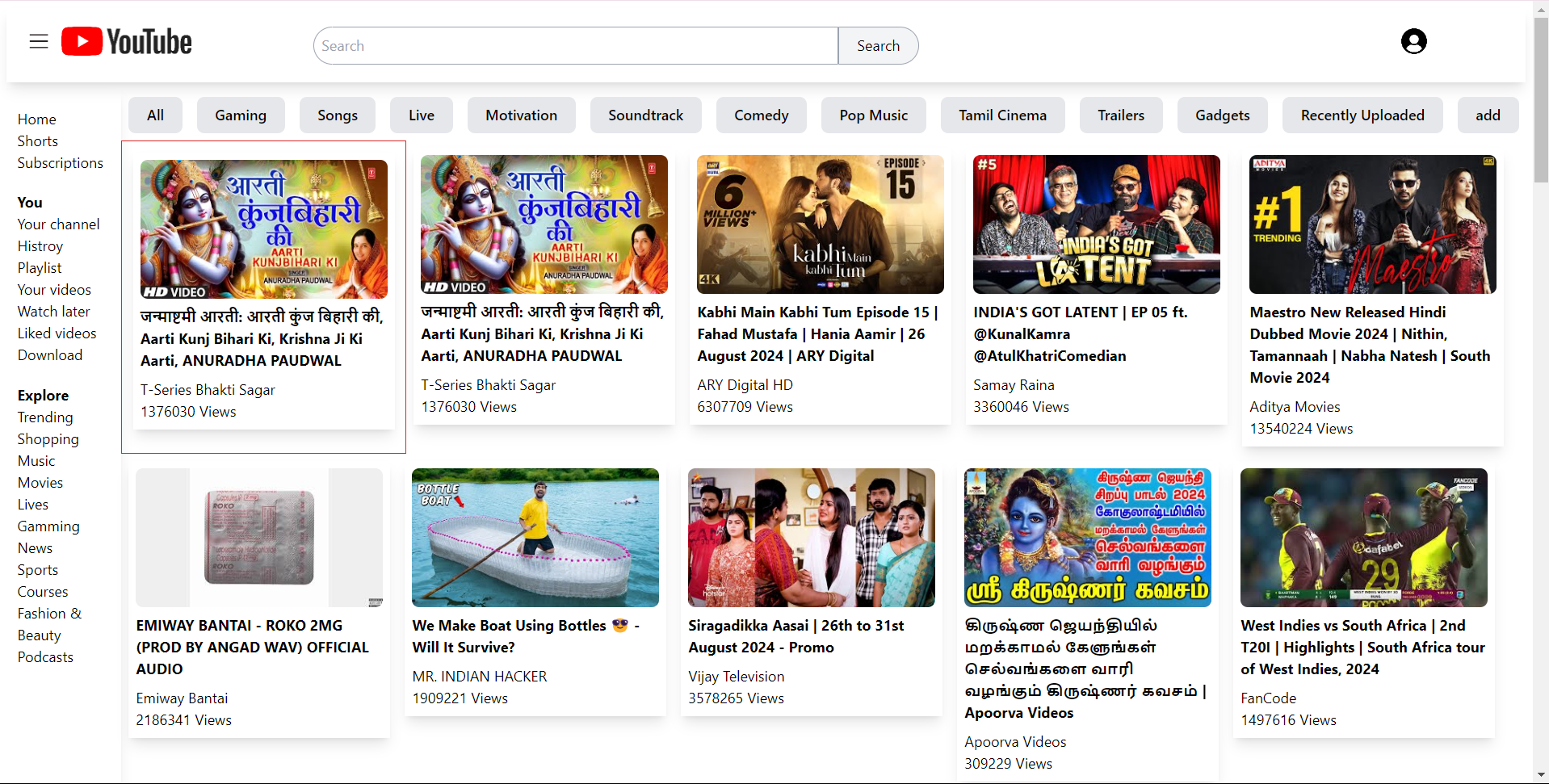The height and width of the screenshot is (784, 1549).
Task: Click the add category chip
Action: point(1487,115)
